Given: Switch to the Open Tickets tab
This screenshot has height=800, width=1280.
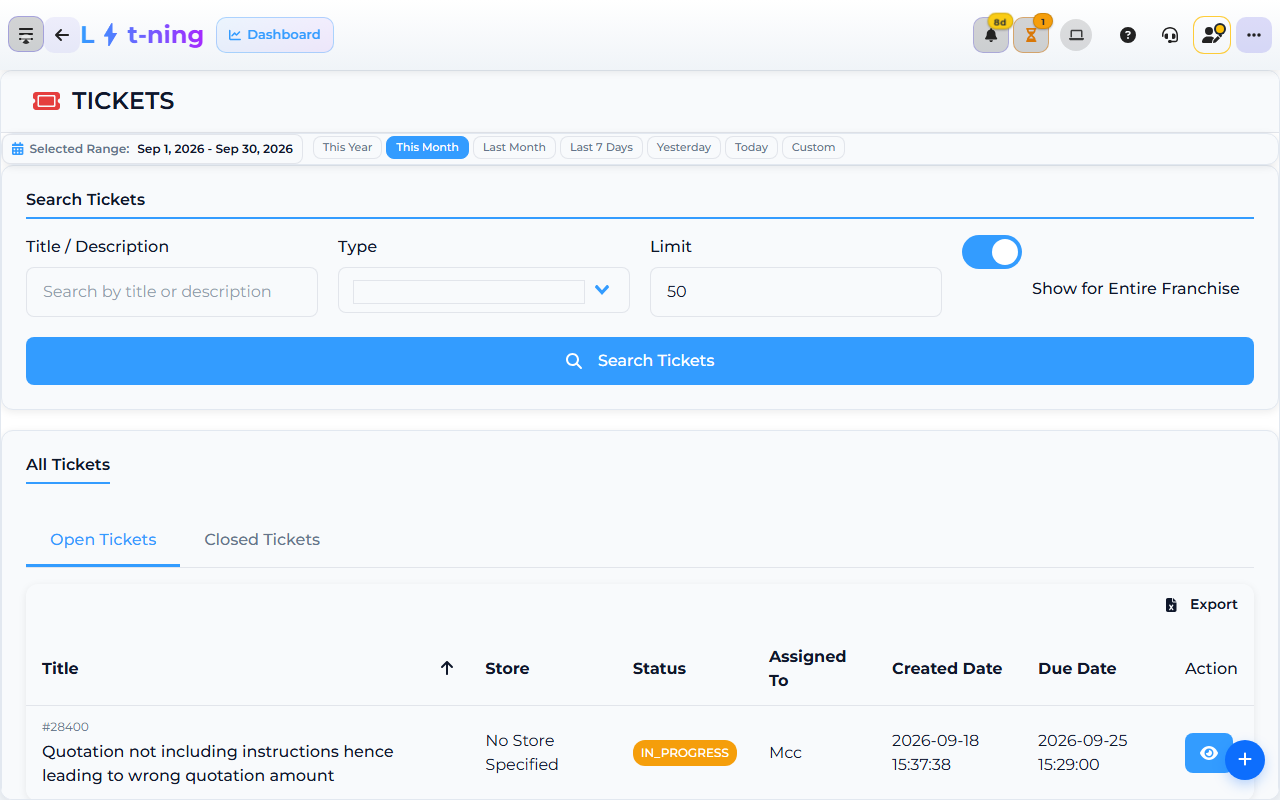Looking at the screenshot, I should [x=103, y=540].
